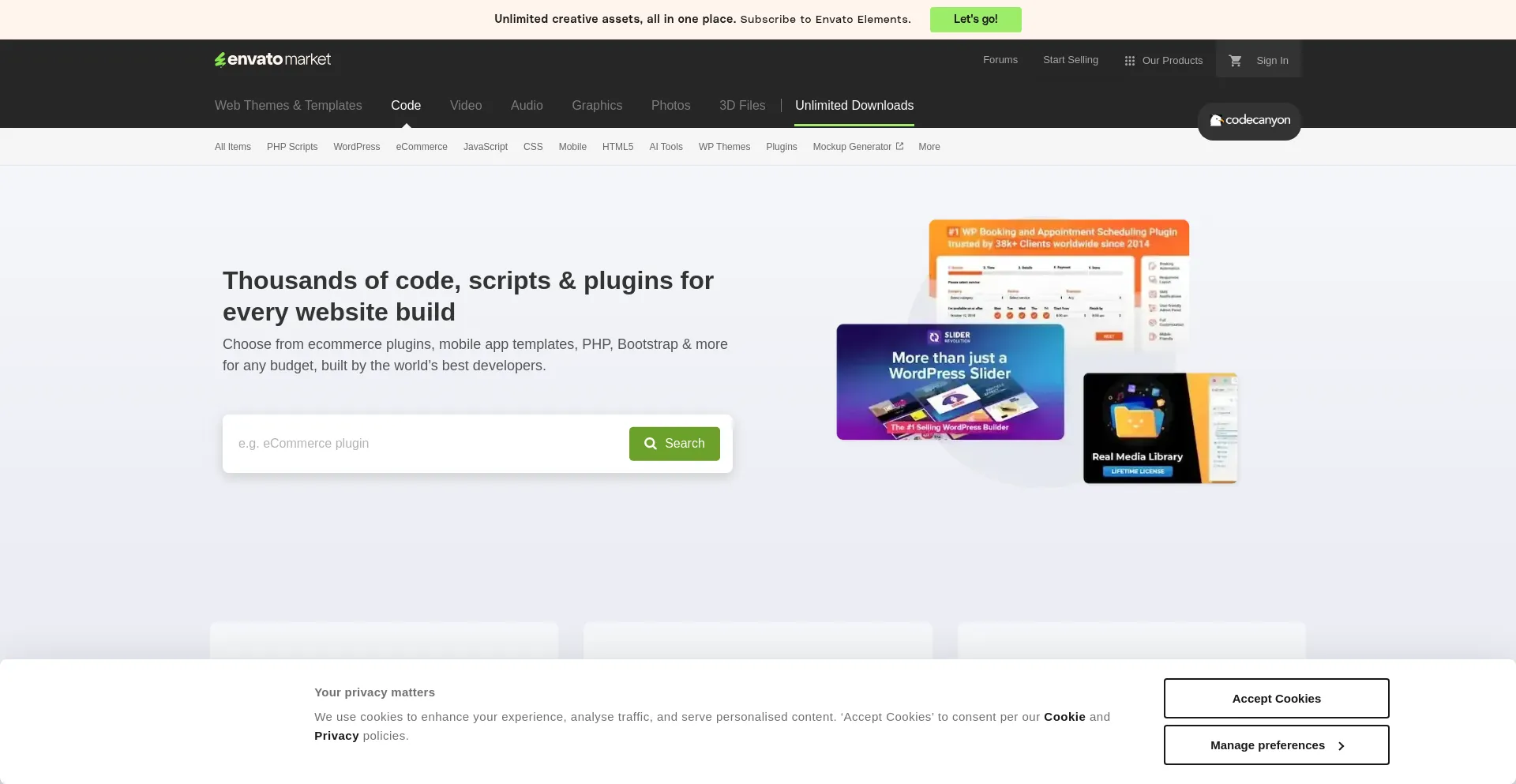
Task: Show All Items subcategory
Action: coord(233,147)
